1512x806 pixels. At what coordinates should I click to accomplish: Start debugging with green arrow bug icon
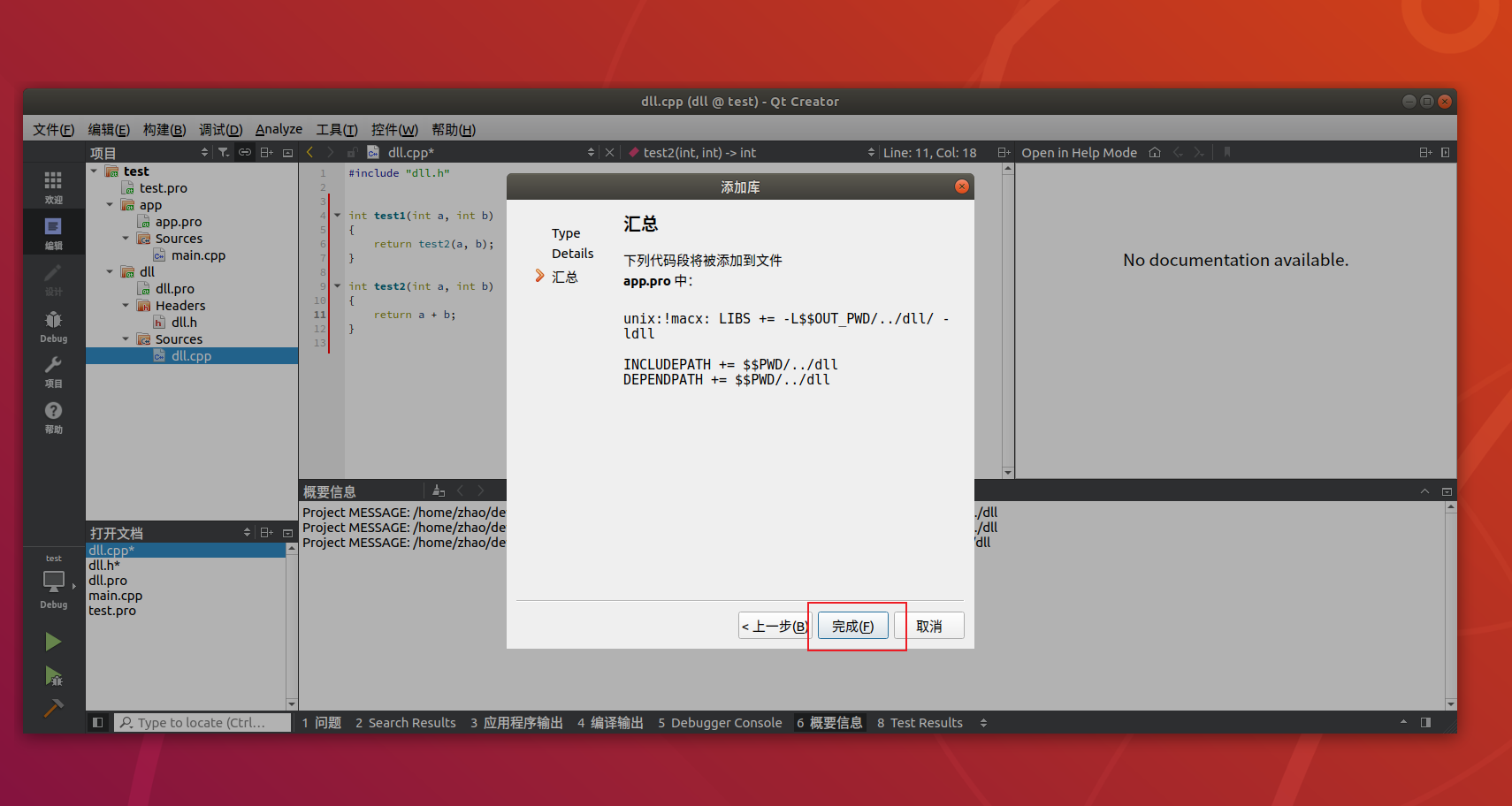click(x=53, y=676)
